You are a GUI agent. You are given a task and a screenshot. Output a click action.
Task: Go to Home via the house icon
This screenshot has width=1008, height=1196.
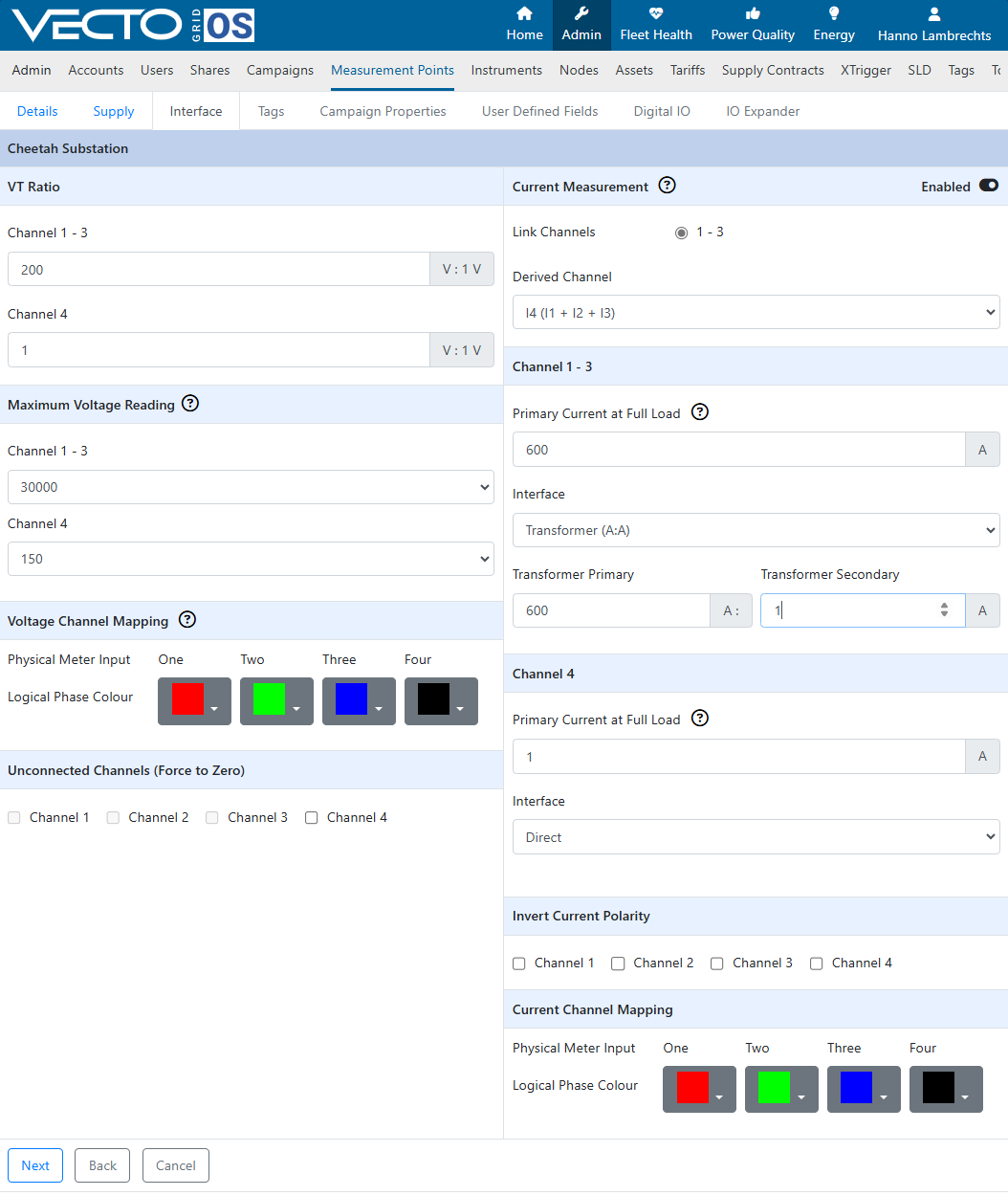(524, 13)
